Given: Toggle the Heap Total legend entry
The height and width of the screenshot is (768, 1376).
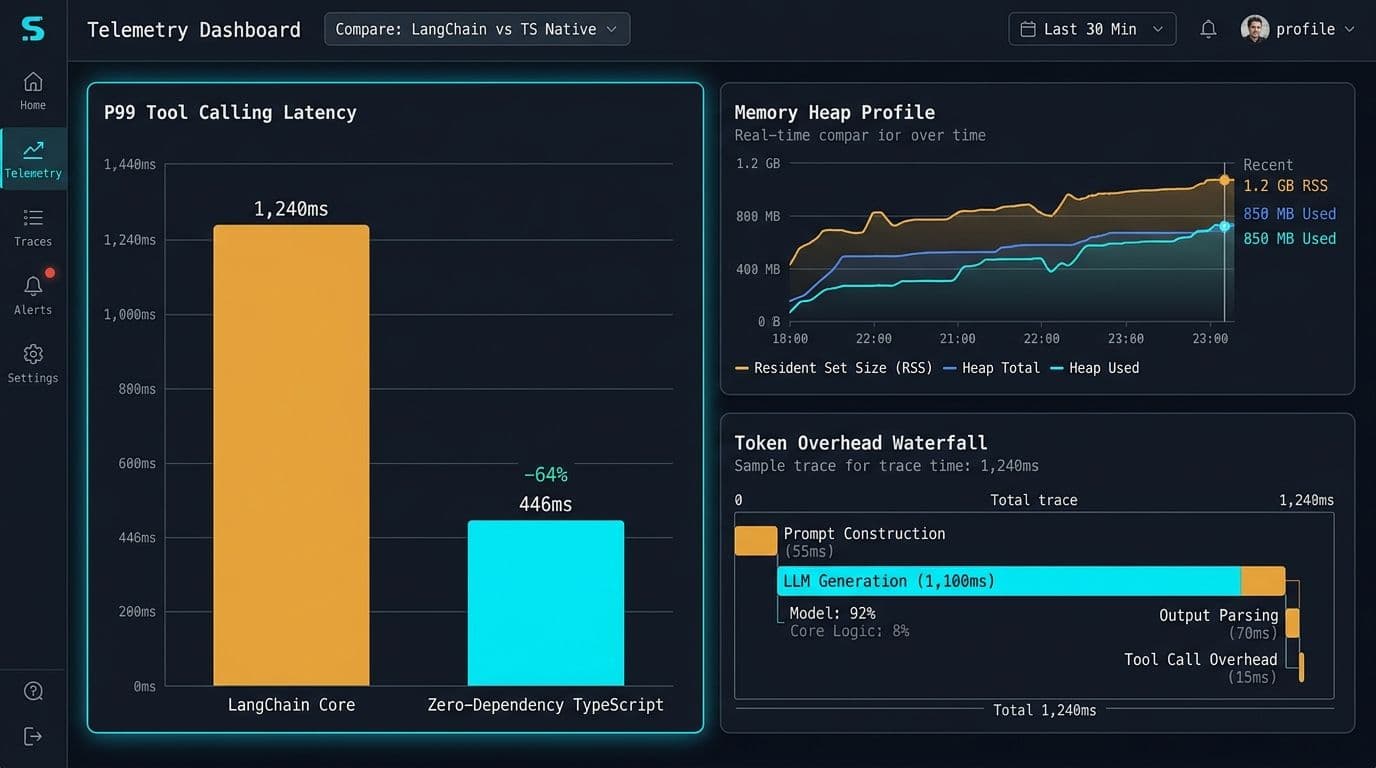Looking at the screenshot, I should pyautogui.click(x=991, y=368).
